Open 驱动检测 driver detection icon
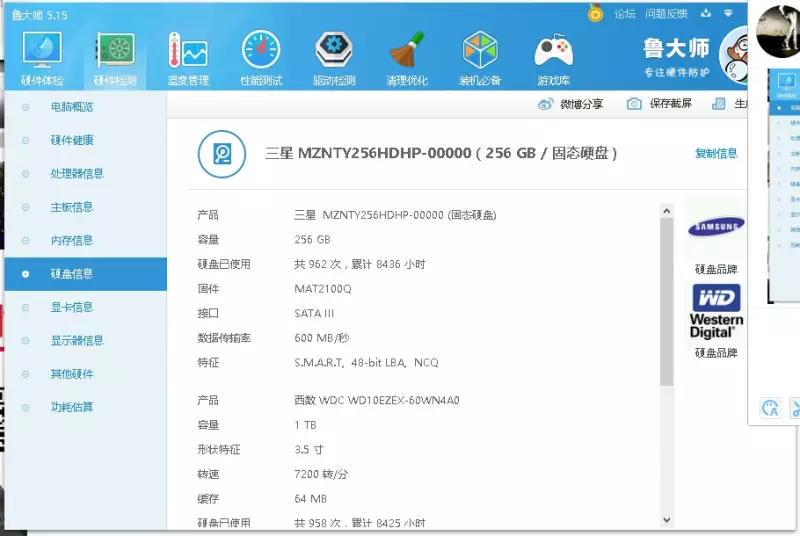Viewport: 800px width, 536px height. [x=334, y=50]
